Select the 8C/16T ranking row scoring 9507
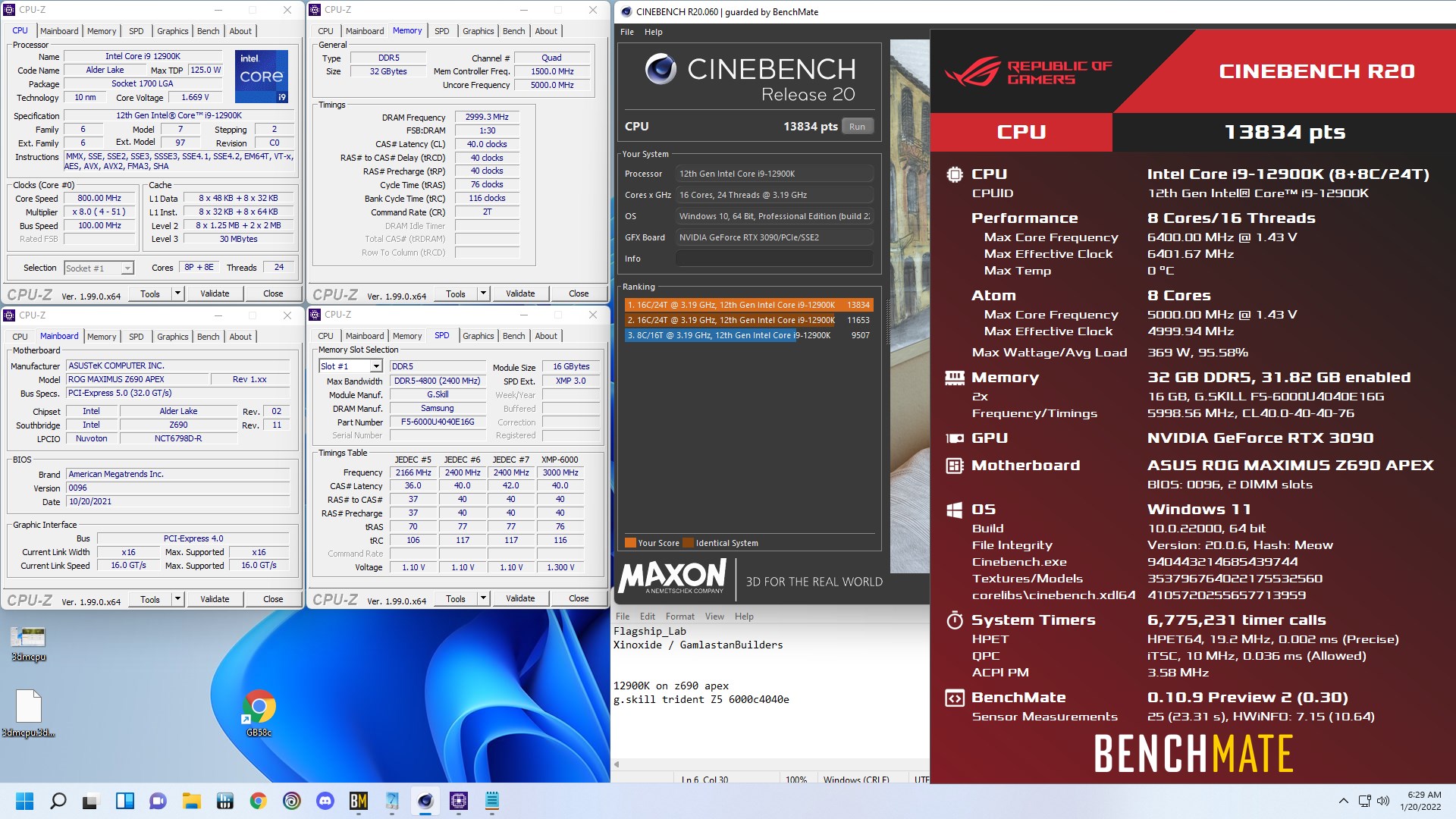 748,335
